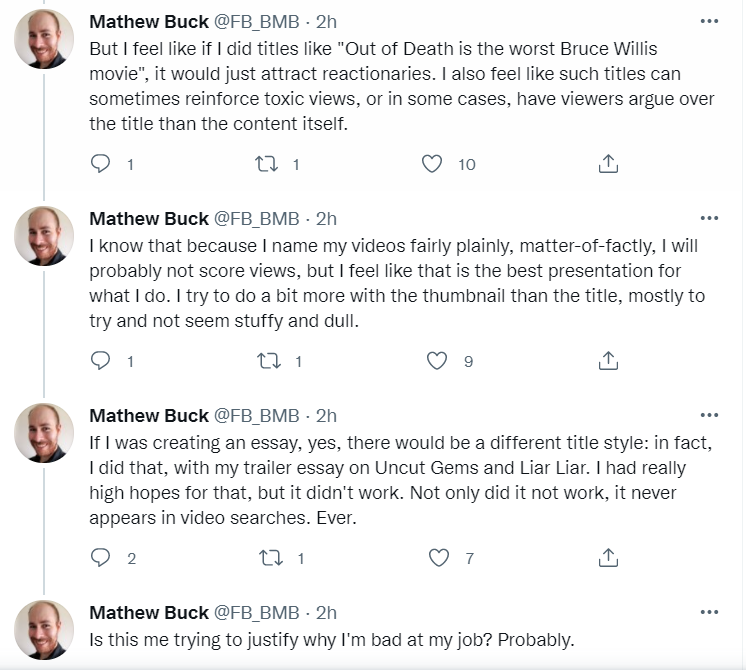Like the tweet with 7 likes
The width and height of the screenshot is (746, 670).
coord(439,558)
